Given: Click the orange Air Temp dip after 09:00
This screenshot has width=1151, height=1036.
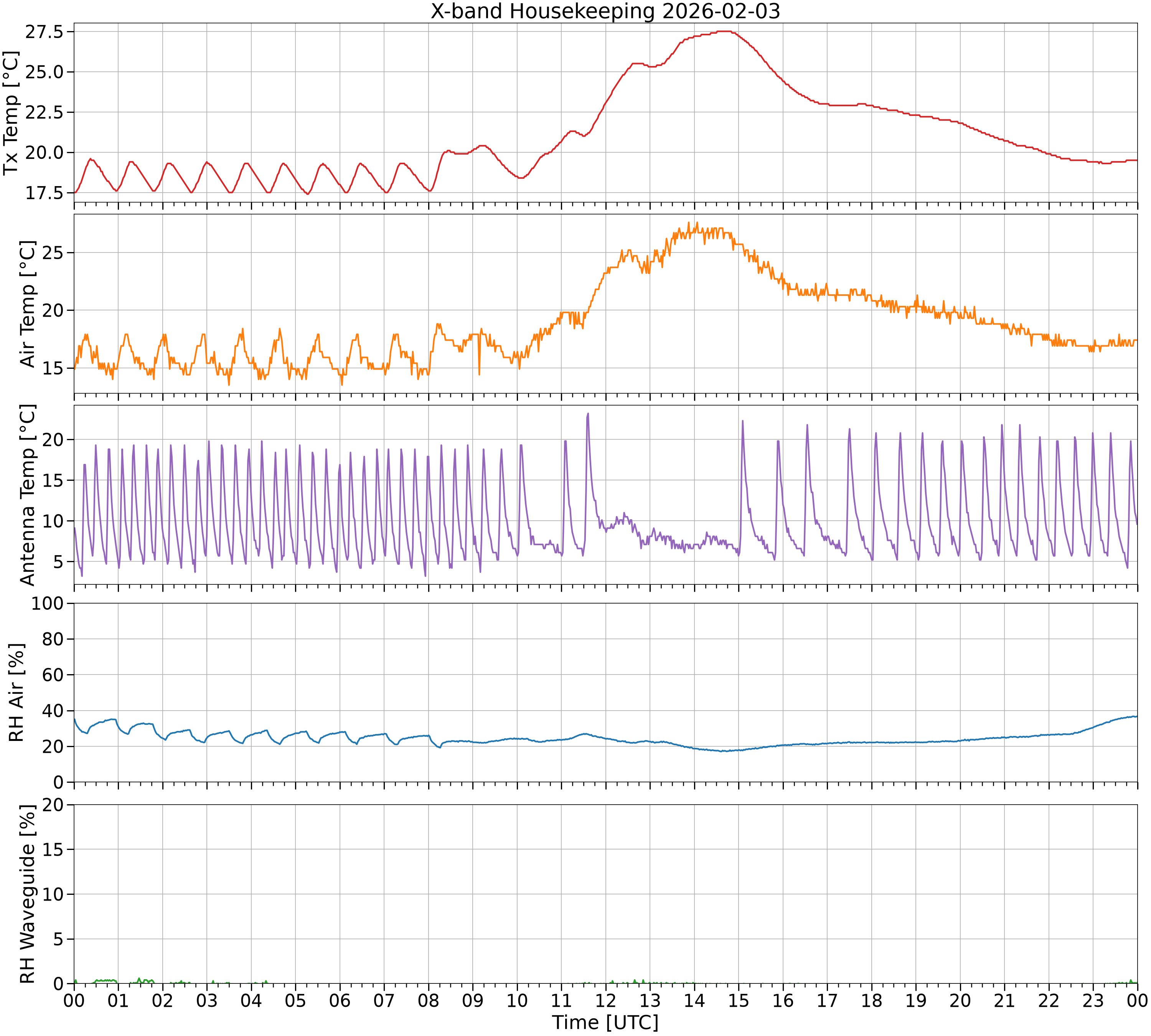Looking at the screenshot, I should 479,374.
